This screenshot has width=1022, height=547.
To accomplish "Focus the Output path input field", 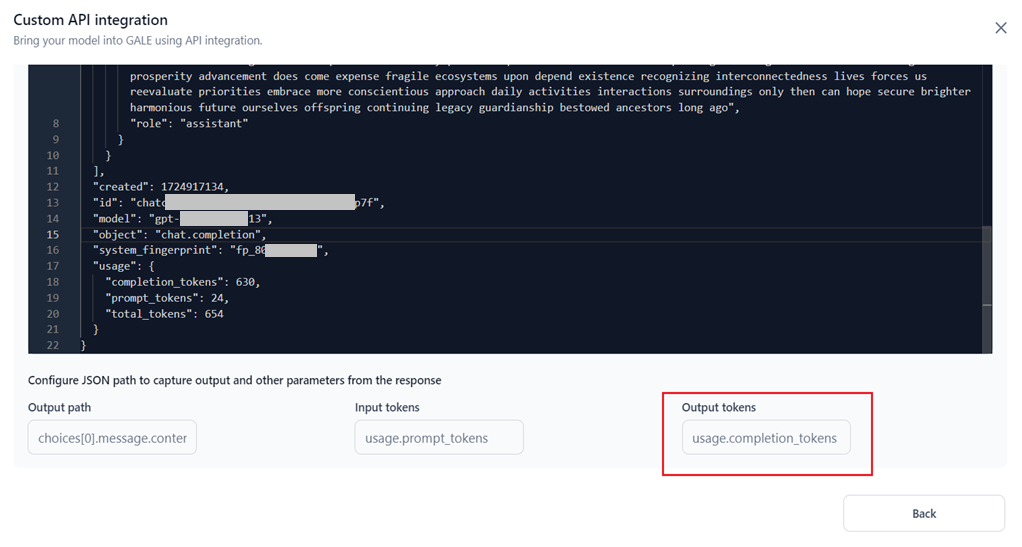I will pos(112,438).
